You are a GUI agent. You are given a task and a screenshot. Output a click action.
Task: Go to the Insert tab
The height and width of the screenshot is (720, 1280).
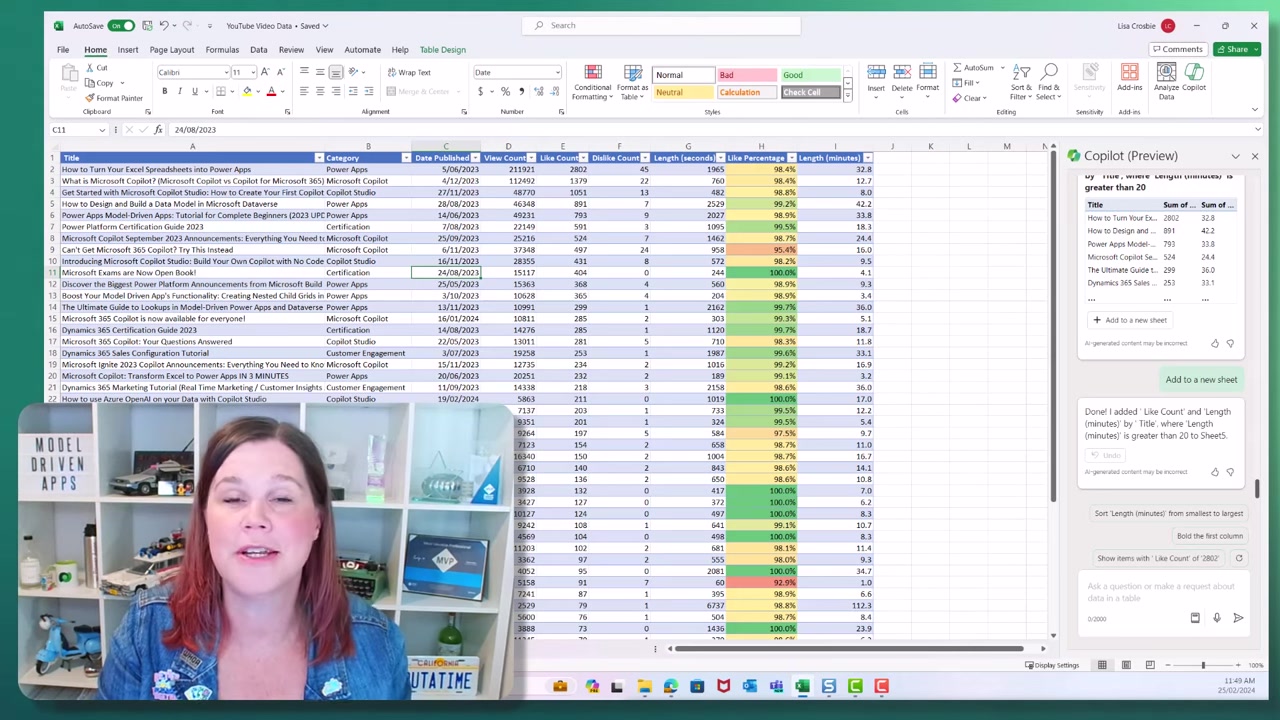(x=128, y=49)
